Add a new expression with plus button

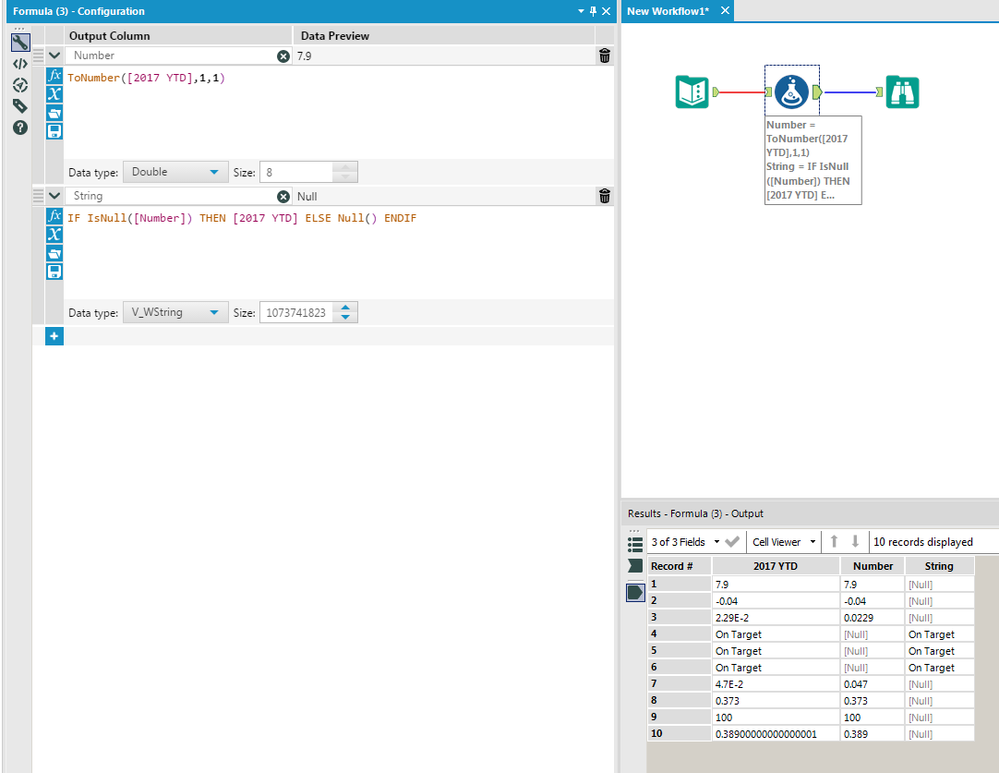pyautogui.click(x=54, y=336)
